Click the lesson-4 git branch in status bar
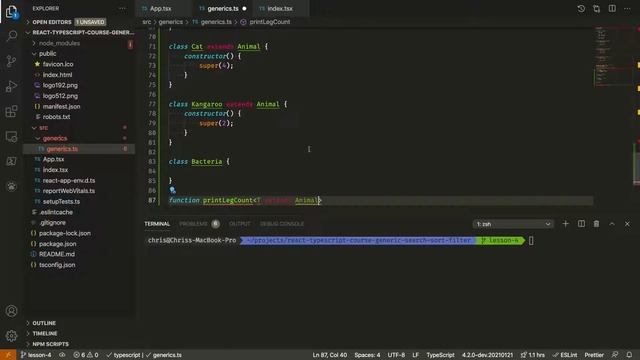The image size is (640, 360). 36,355
